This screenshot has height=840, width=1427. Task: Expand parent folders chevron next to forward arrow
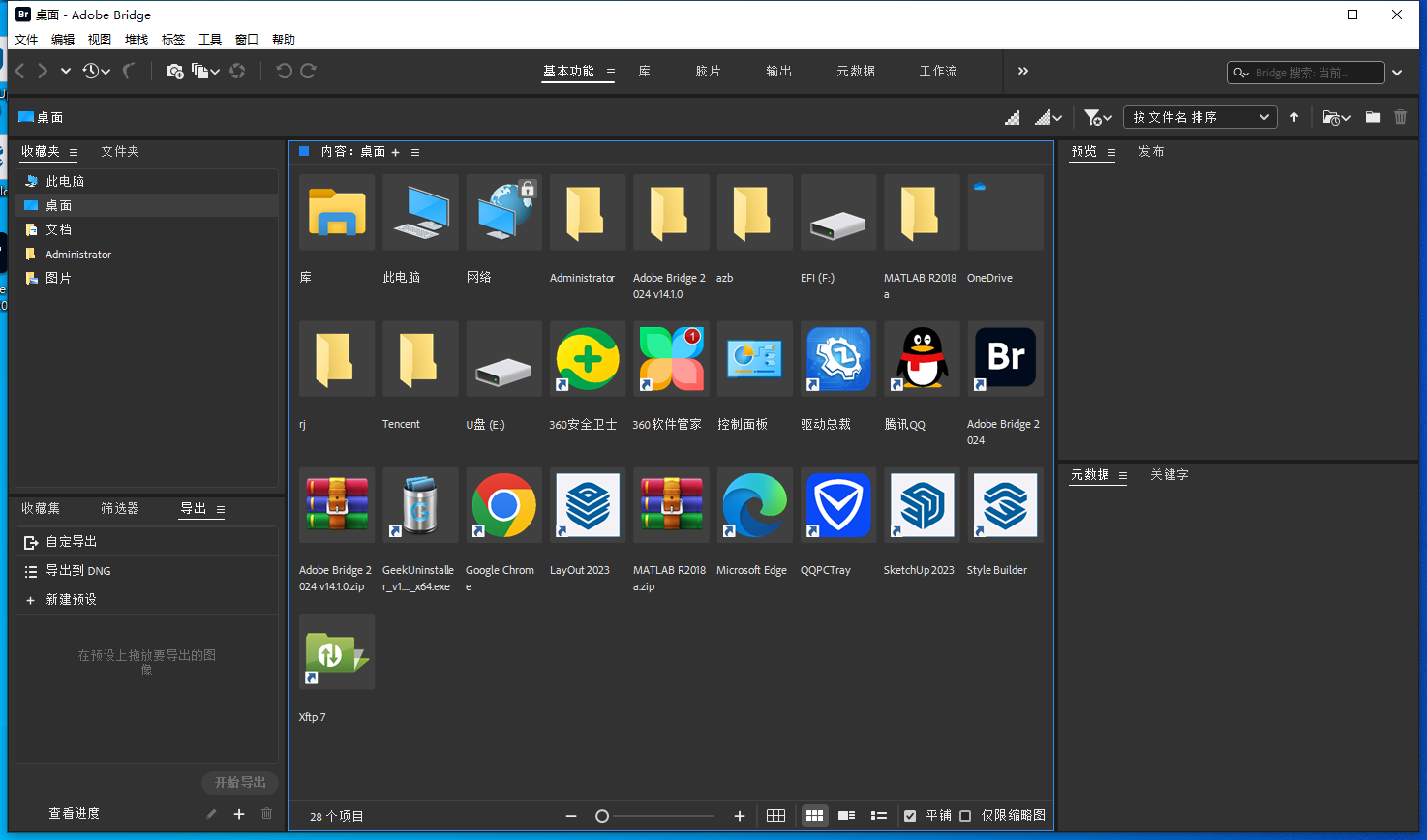(66, 71)
